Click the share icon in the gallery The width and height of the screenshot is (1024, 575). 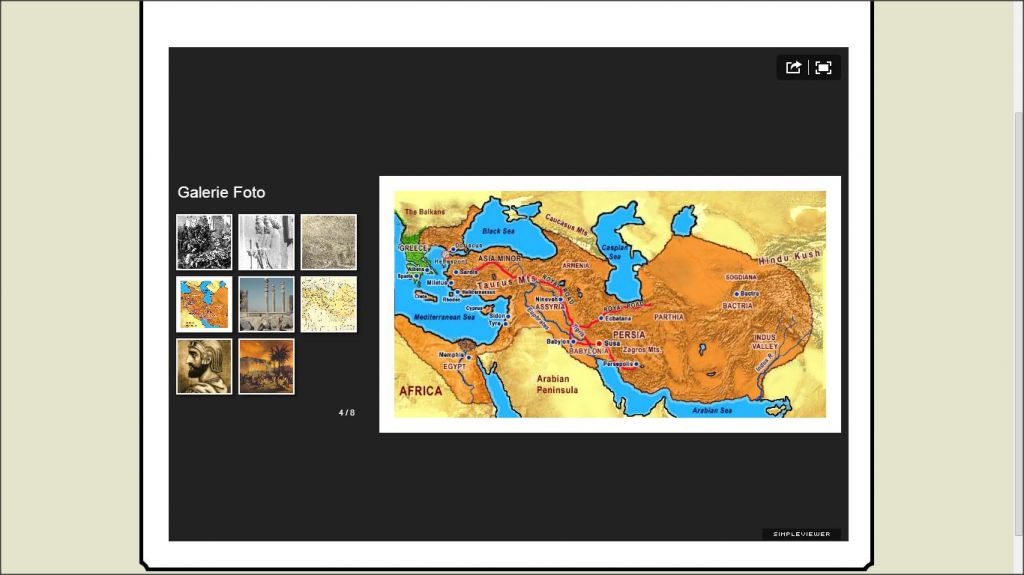click(793, 68)
